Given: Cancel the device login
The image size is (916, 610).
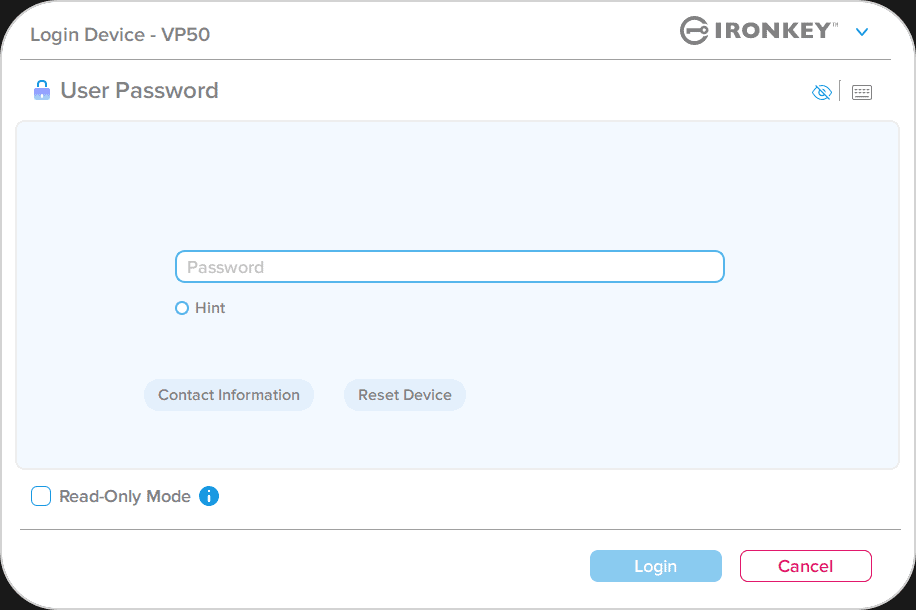Looking at the screenshot, I should [x=805, y=566].
